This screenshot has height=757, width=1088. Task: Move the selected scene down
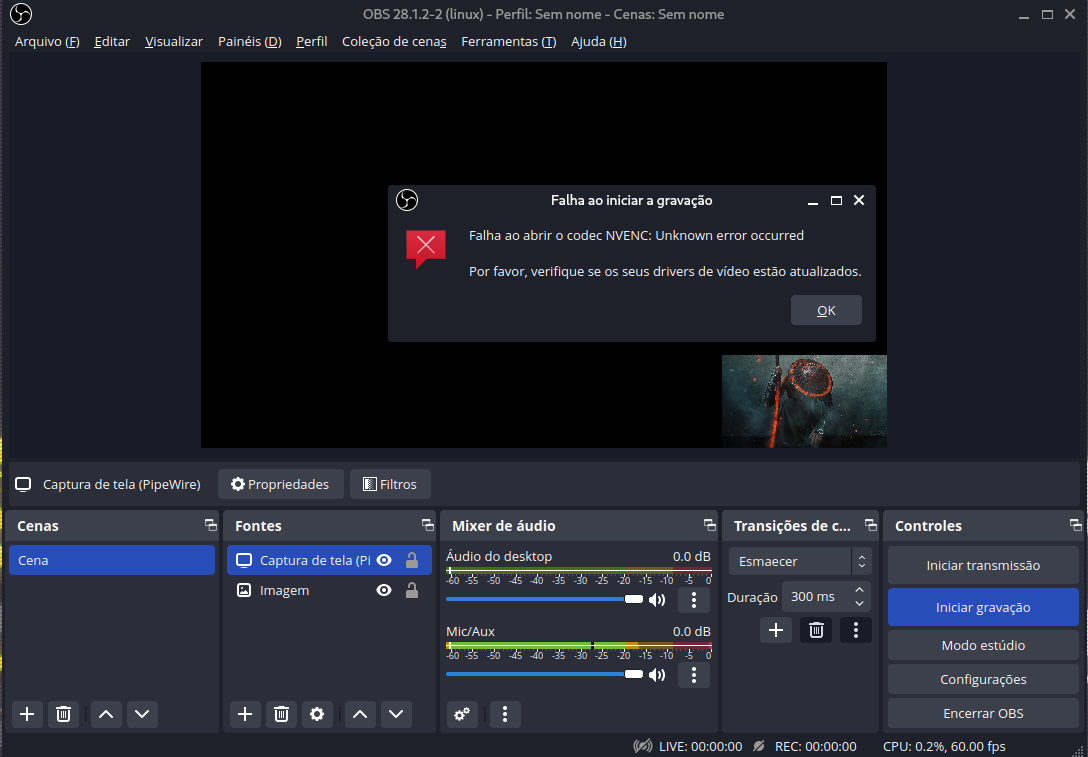click(x=142, y=714)
